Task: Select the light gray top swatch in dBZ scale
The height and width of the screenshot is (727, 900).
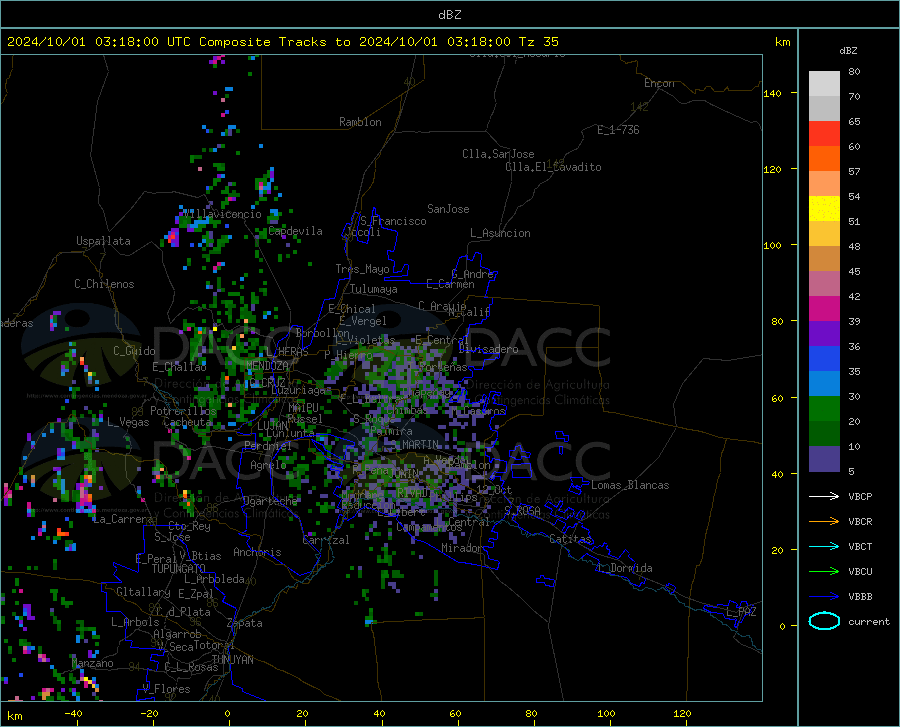Action: click(824, 83)
